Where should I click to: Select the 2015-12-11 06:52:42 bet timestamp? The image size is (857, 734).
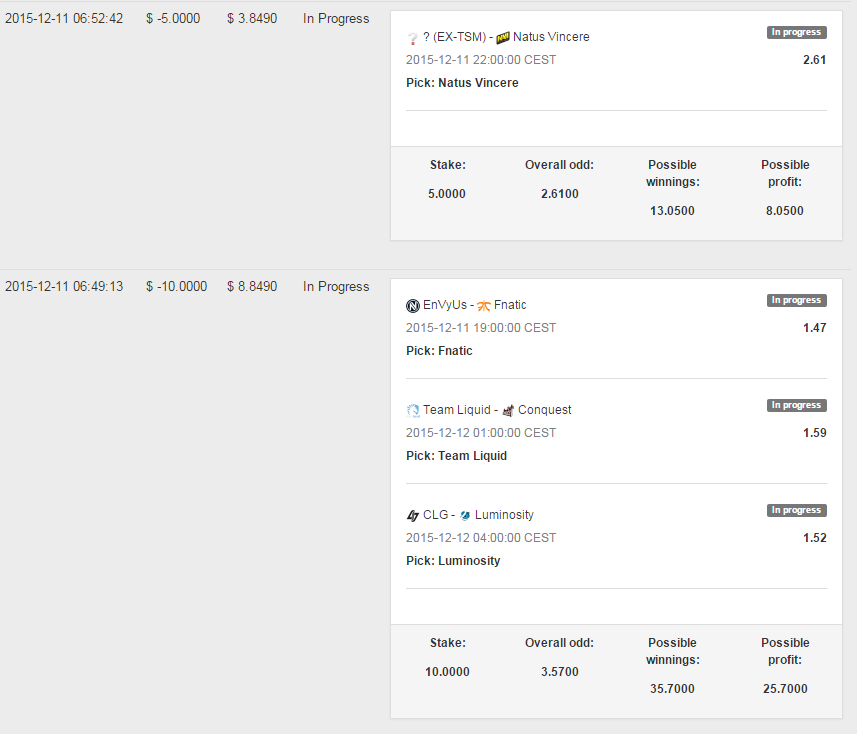click(x=64, y=19)
